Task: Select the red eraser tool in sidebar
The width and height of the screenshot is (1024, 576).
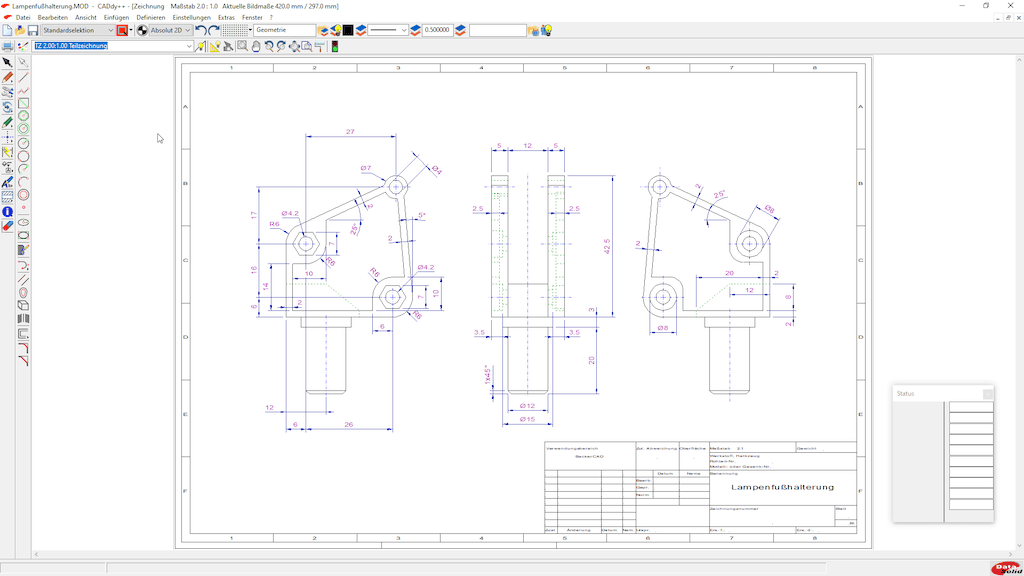Action: (7, 226)
